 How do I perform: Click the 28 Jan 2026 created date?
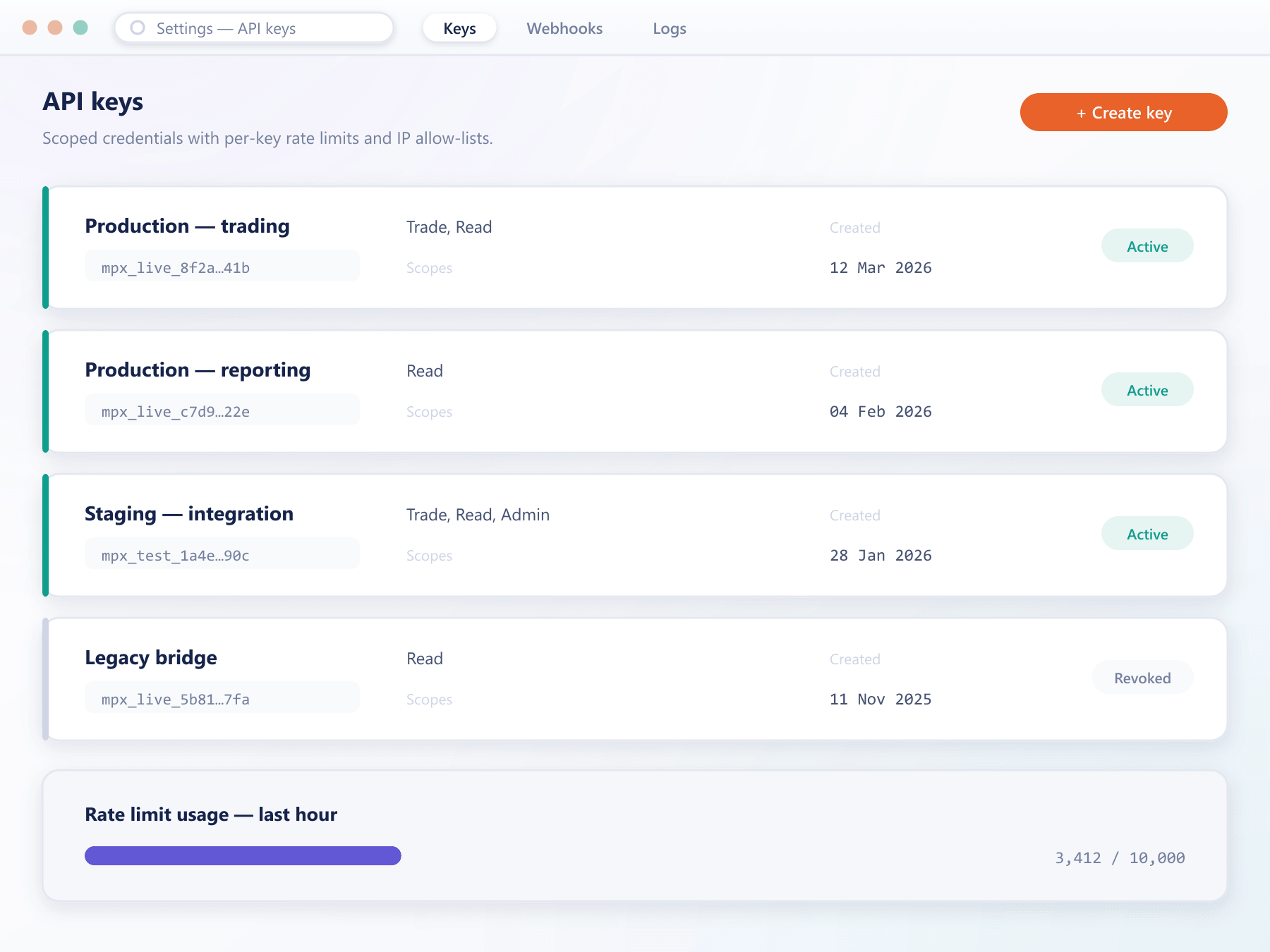pyautogui.click(x=881, y=556)
